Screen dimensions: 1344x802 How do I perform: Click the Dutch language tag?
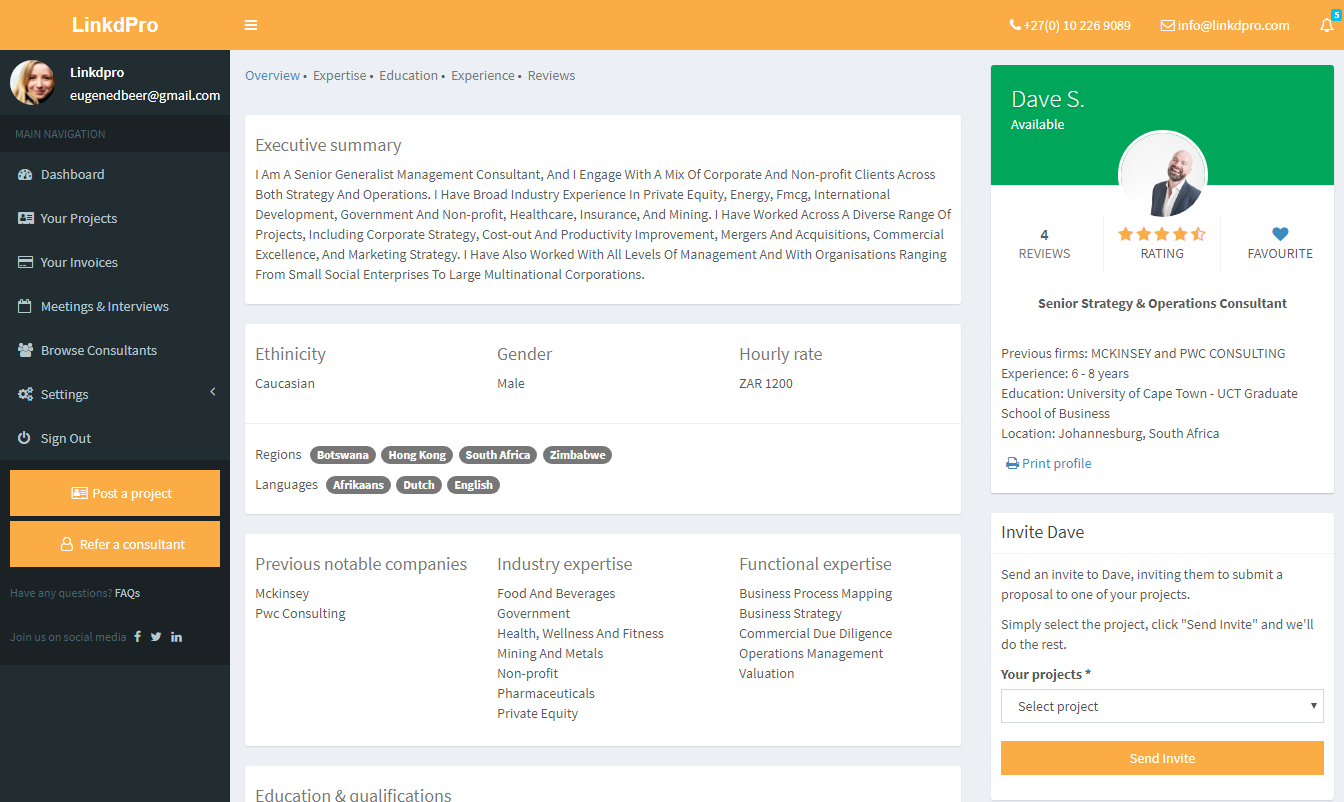(419, 485)
